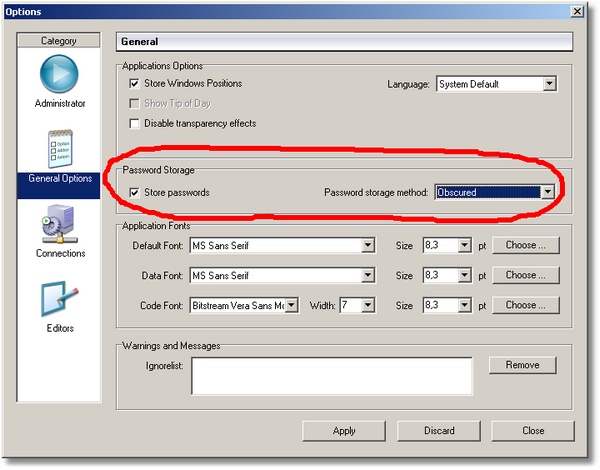Open the Code Font Size dropdown
Viewport: 600px width, 470px height.
[x=464, y=305]
